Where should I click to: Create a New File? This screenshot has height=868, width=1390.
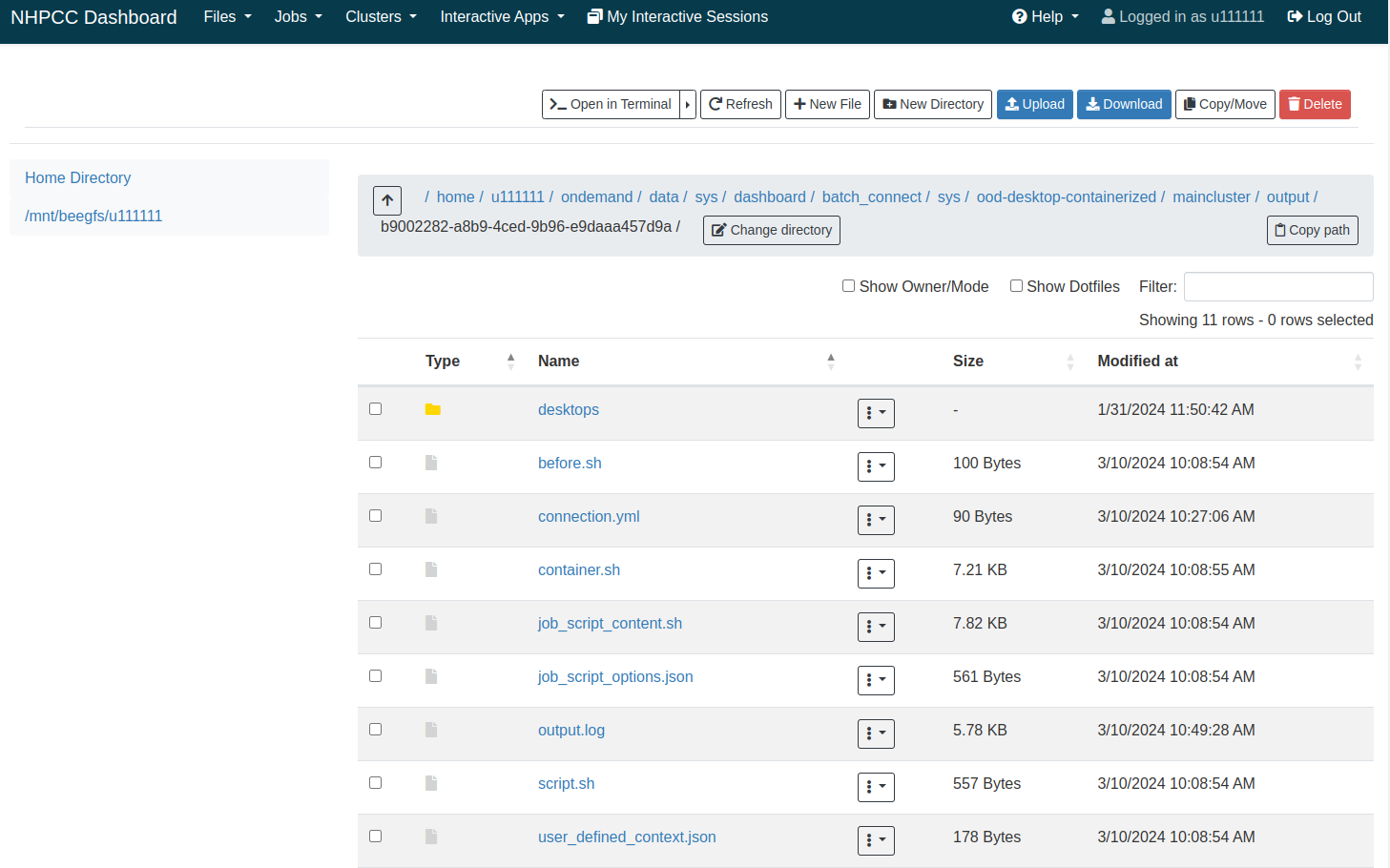[x=827, y=104]
